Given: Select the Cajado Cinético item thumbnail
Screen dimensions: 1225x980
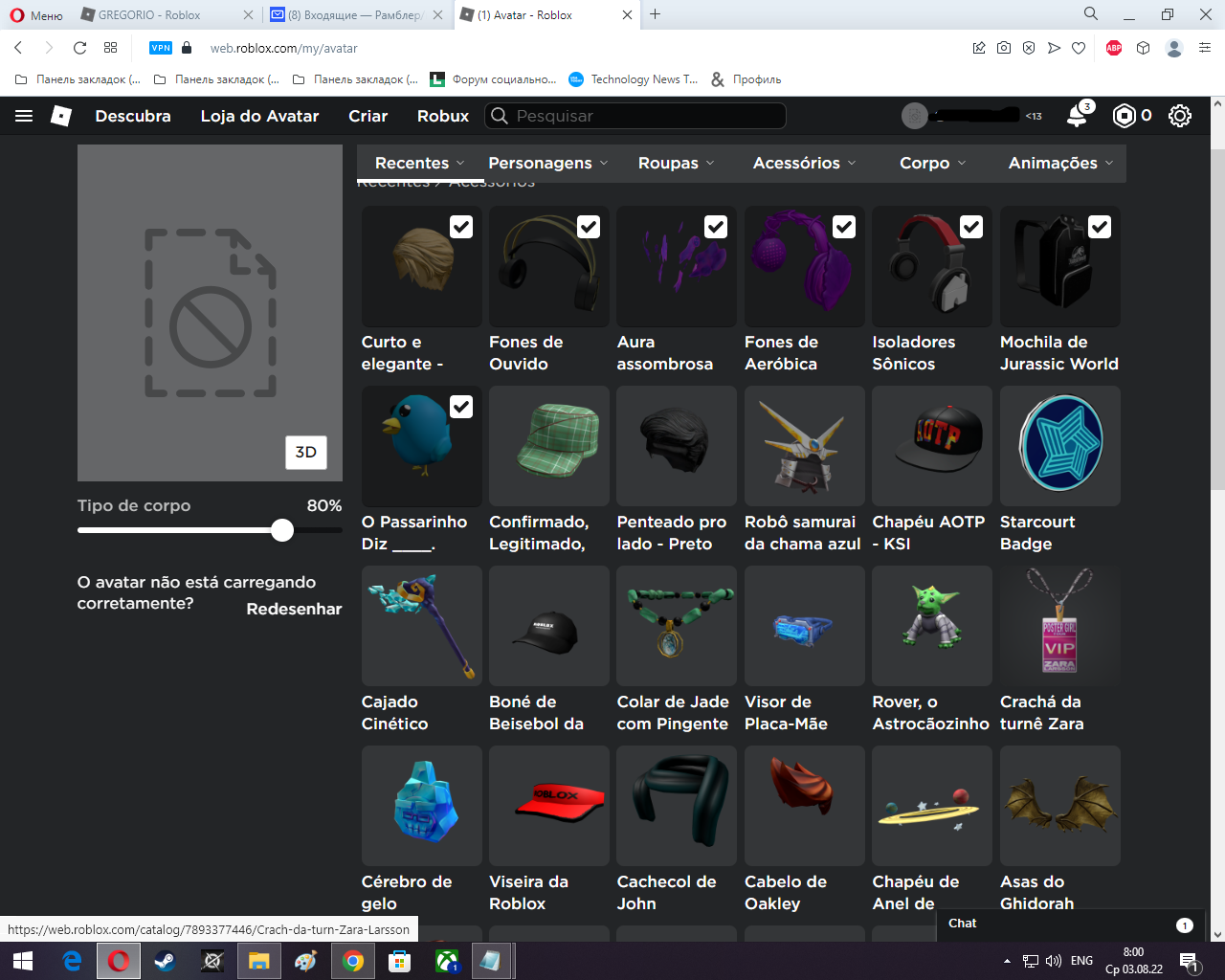Looking at the screenshot, I should point(422,626).
